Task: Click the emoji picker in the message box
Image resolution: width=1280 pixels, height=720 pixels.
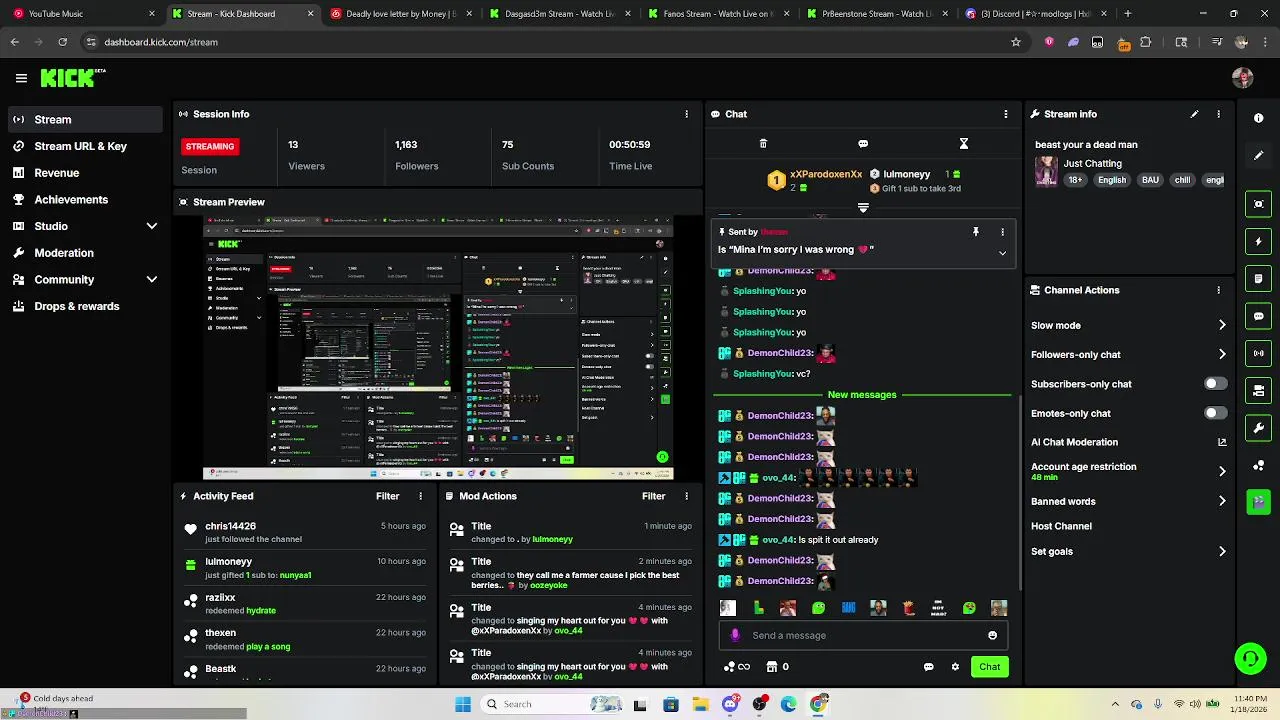Action: [992, 635]
